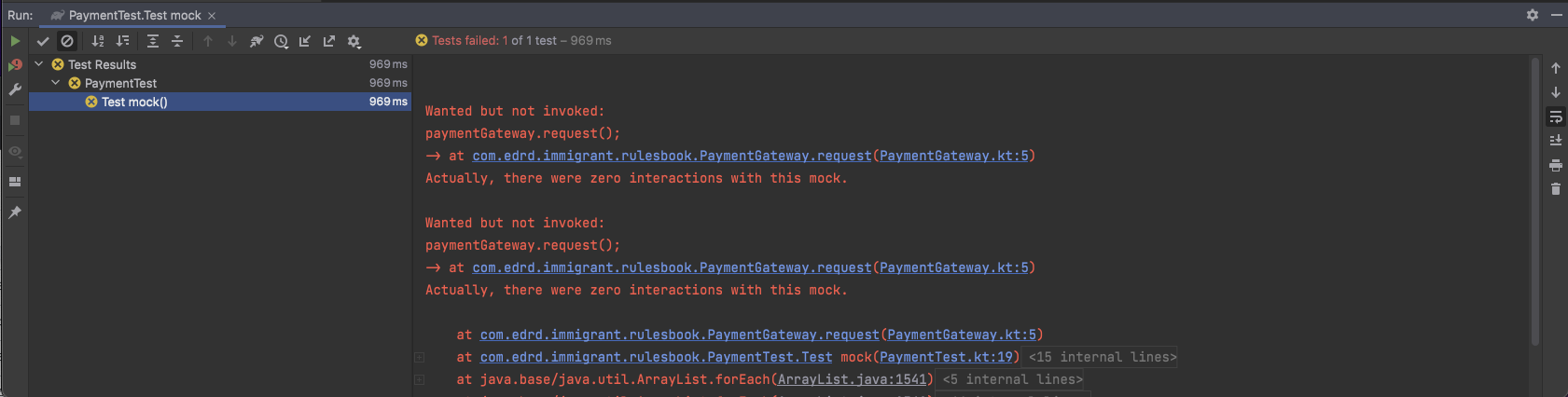Click Sort Alphabetically in test toolbar
Image resolution: width=1568 pixels, height=397 pixels.
pyautogui.click(x=98, y=41)
